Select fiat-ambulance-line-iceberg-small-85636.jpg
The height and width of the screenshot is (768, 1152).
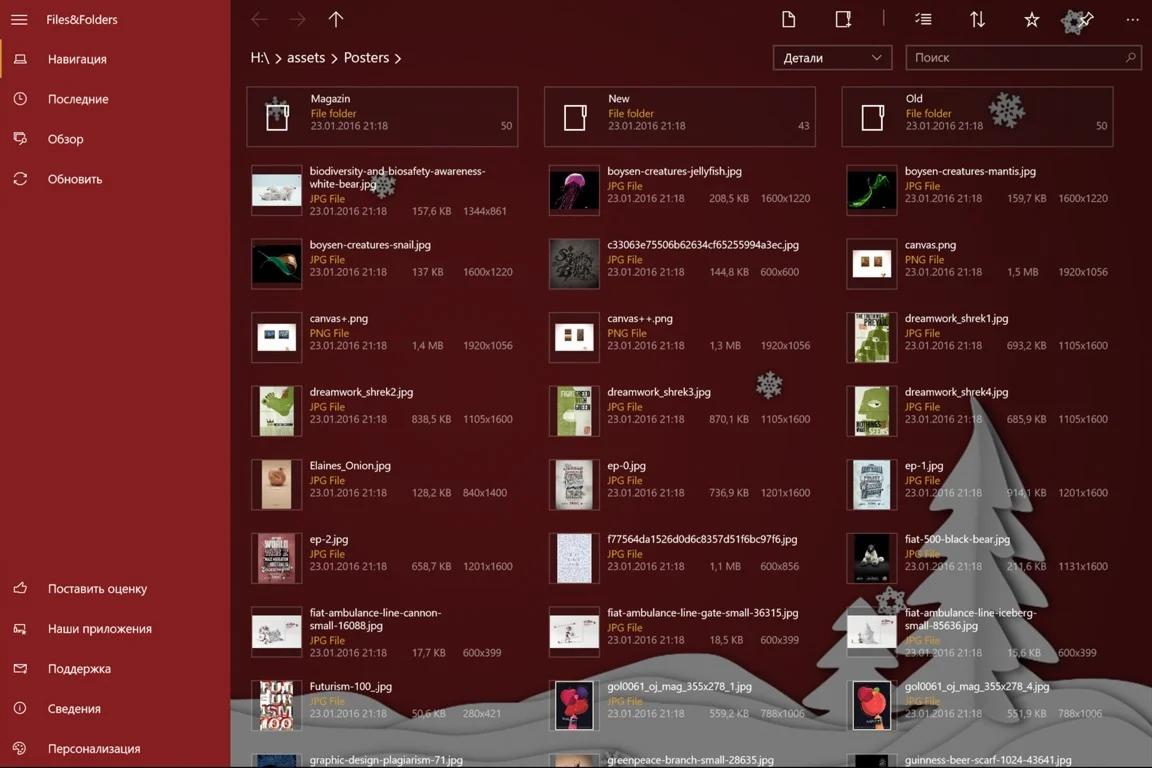click(x=977, y=632)
